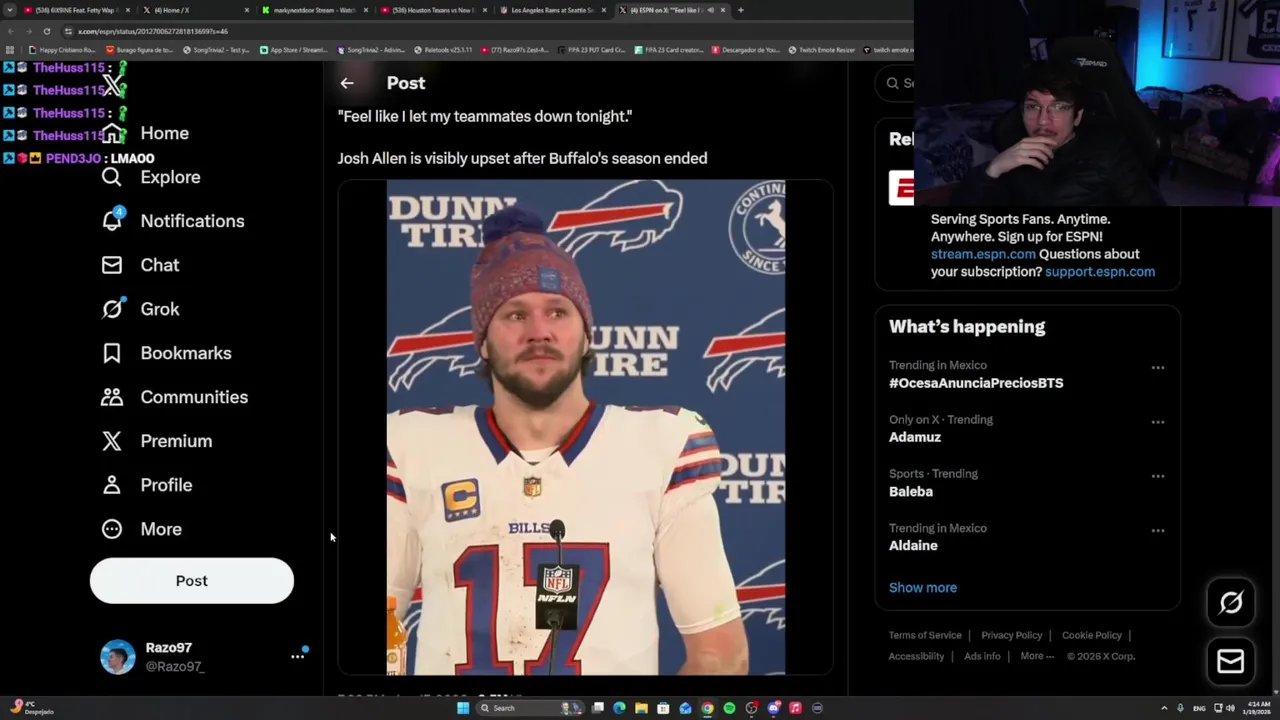Open Razo97 account menu dots

(x=297, y=656)
